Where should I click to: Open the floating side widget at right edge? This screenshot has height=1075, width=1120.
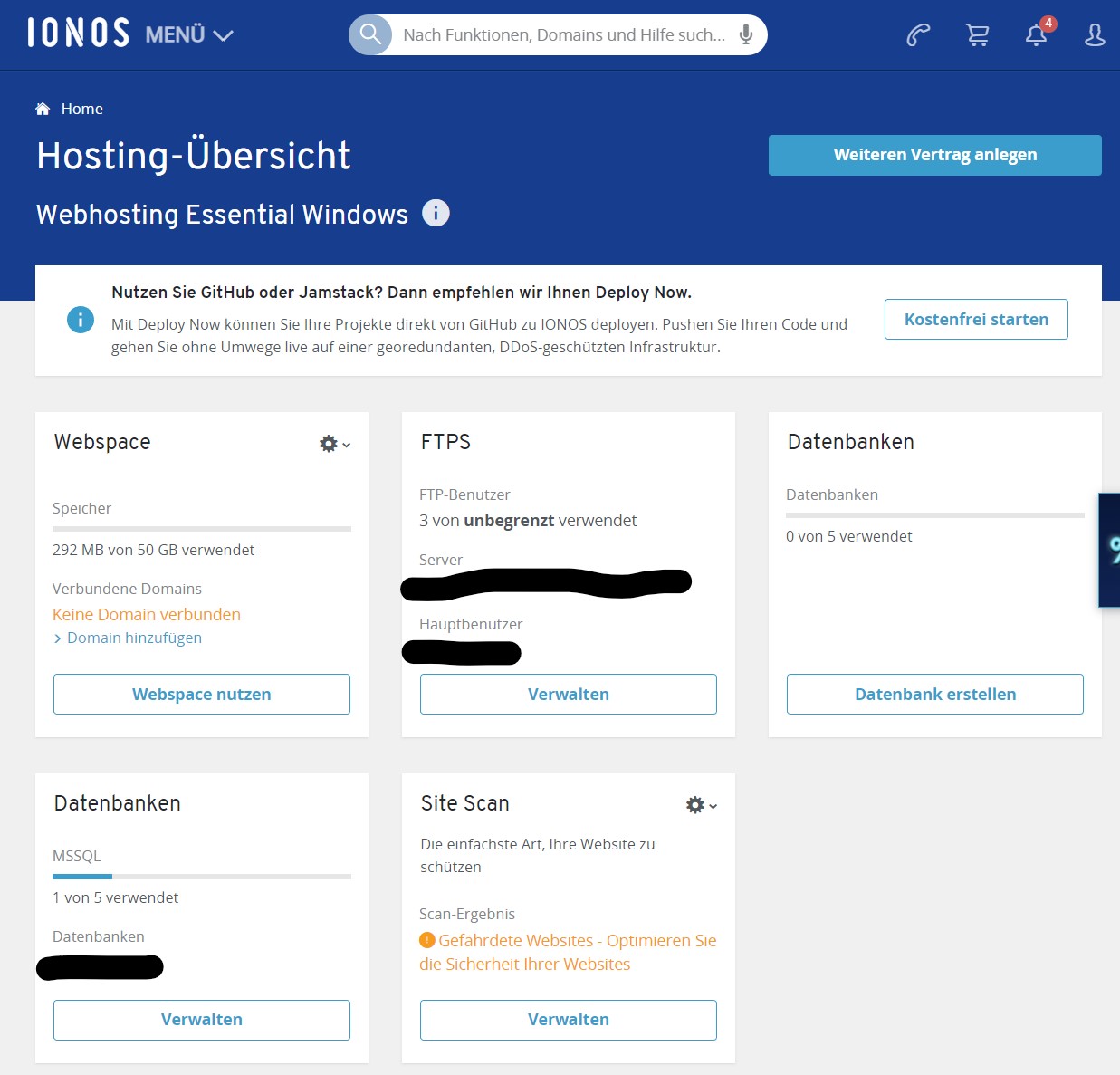coord(1110,550)
